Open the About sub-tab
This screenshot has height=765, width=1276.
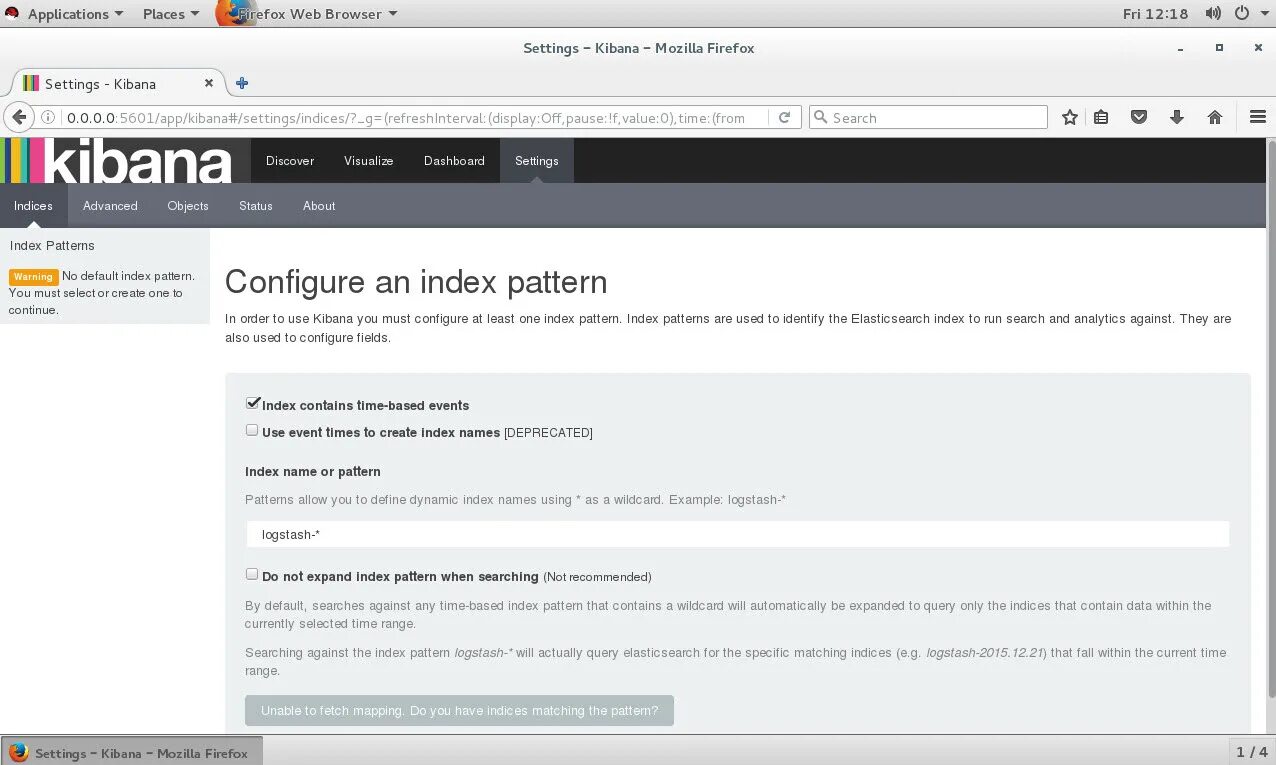pyautogui.click(x=319, y=205)
